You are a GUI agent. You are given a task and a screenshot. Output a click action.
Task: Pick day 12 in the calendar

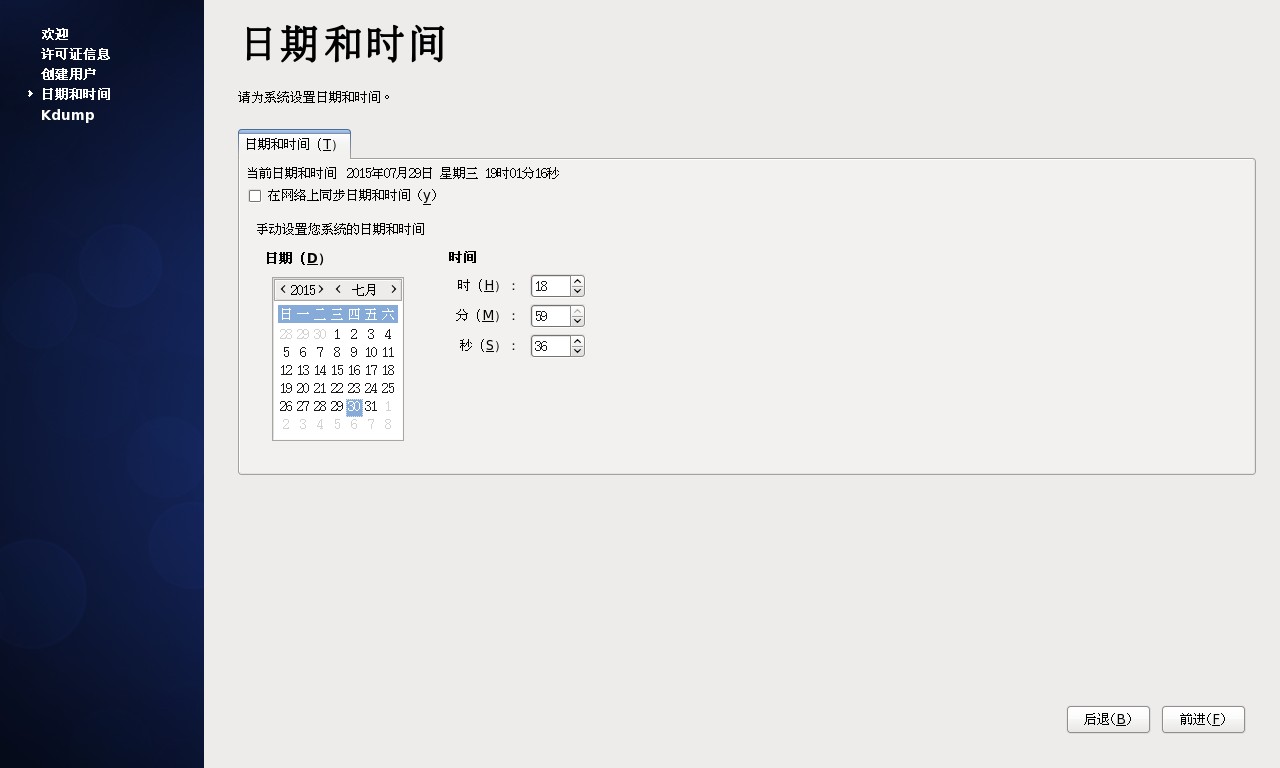pos(286,370)
